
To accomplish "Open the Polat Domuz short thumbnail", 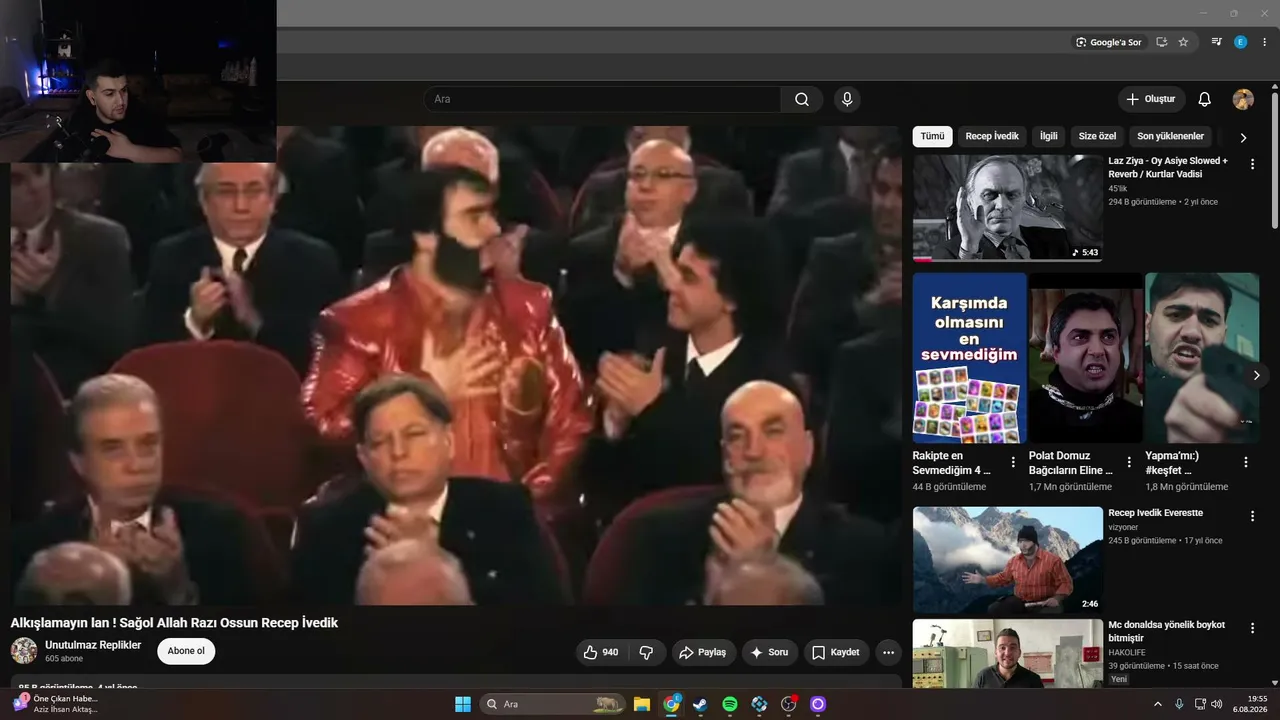I will pyautogui.click(x=1086, y=358).
